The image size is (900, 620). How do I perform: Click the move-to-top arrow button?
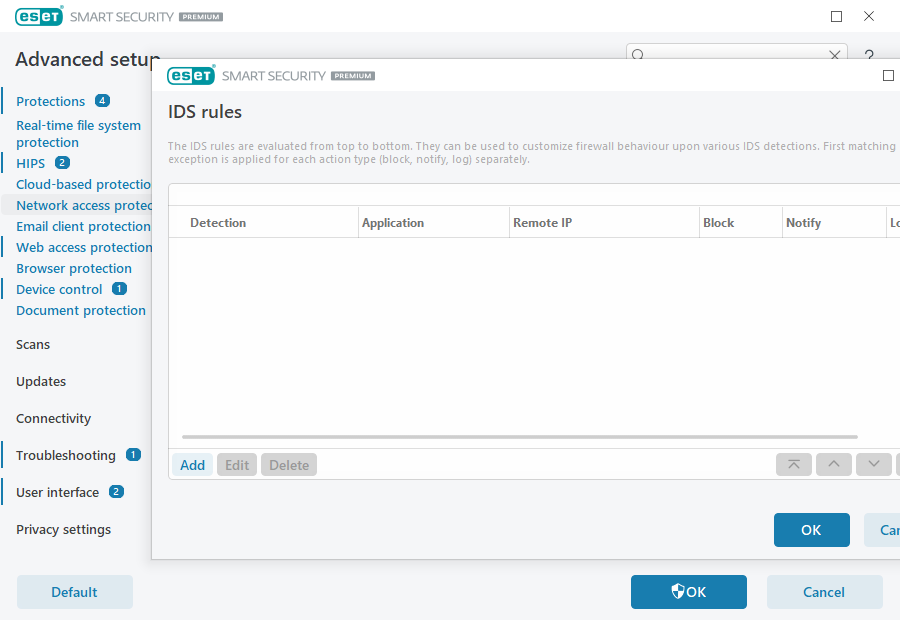click(793, 465)
